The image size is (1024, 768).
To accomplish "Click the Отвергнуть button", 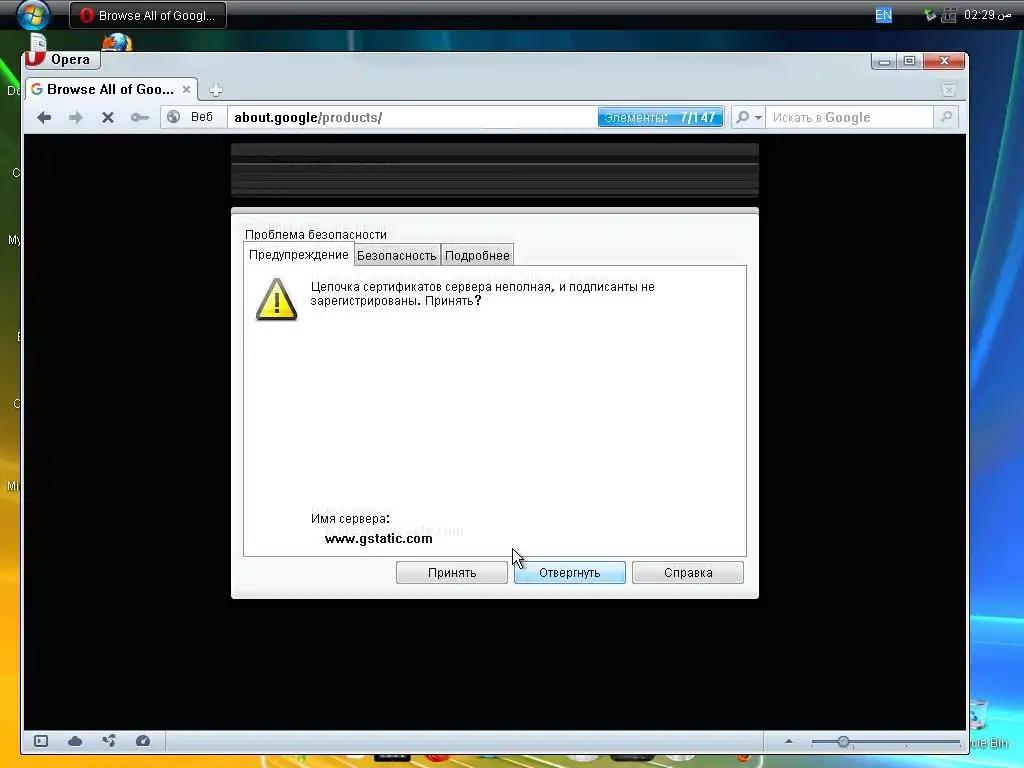I will coord(569,573).
